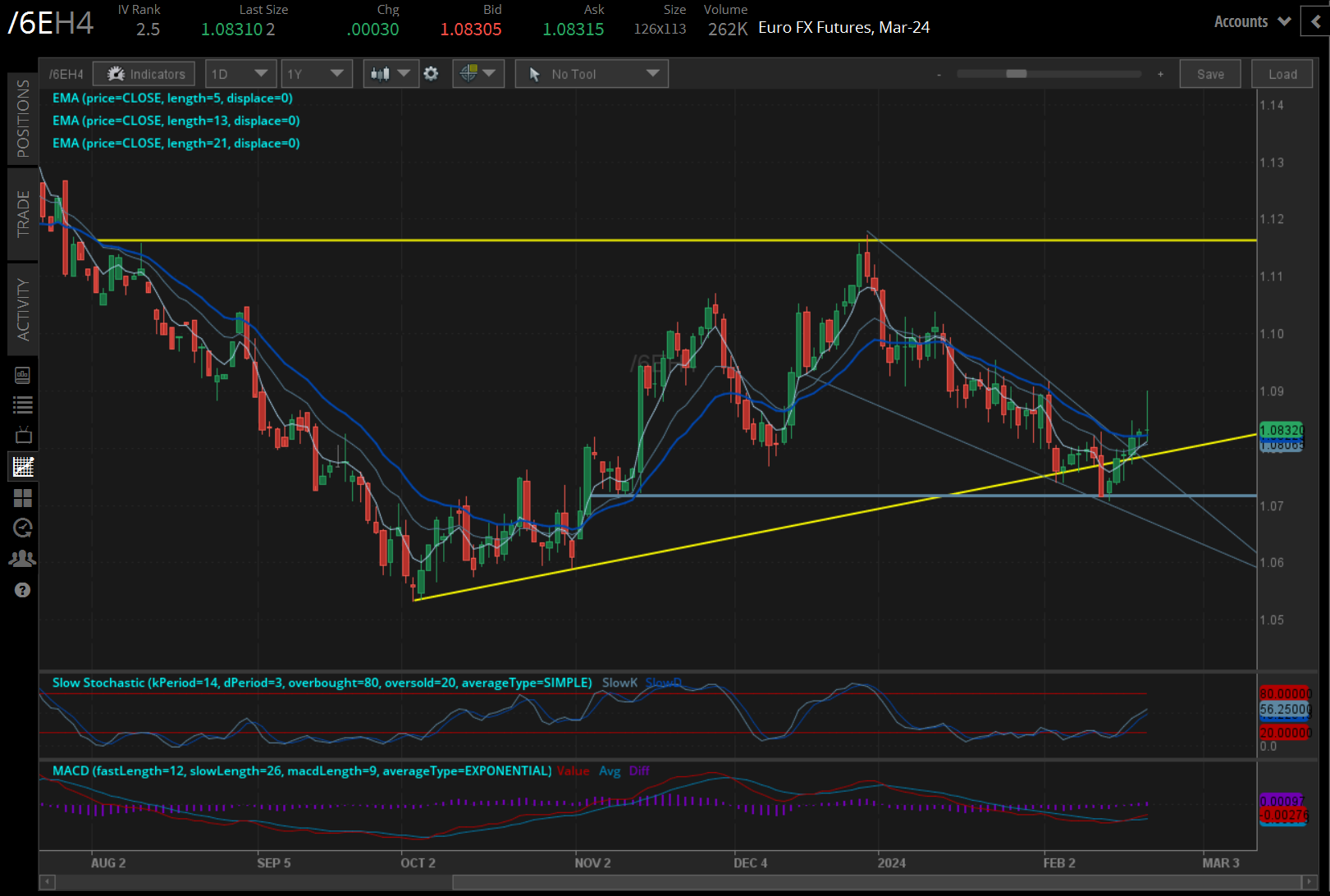Screen dimensions: 1330x896
Task: Open the No Tool drawing dropdown
Action: pyautogui.click(x=591, y=73)
